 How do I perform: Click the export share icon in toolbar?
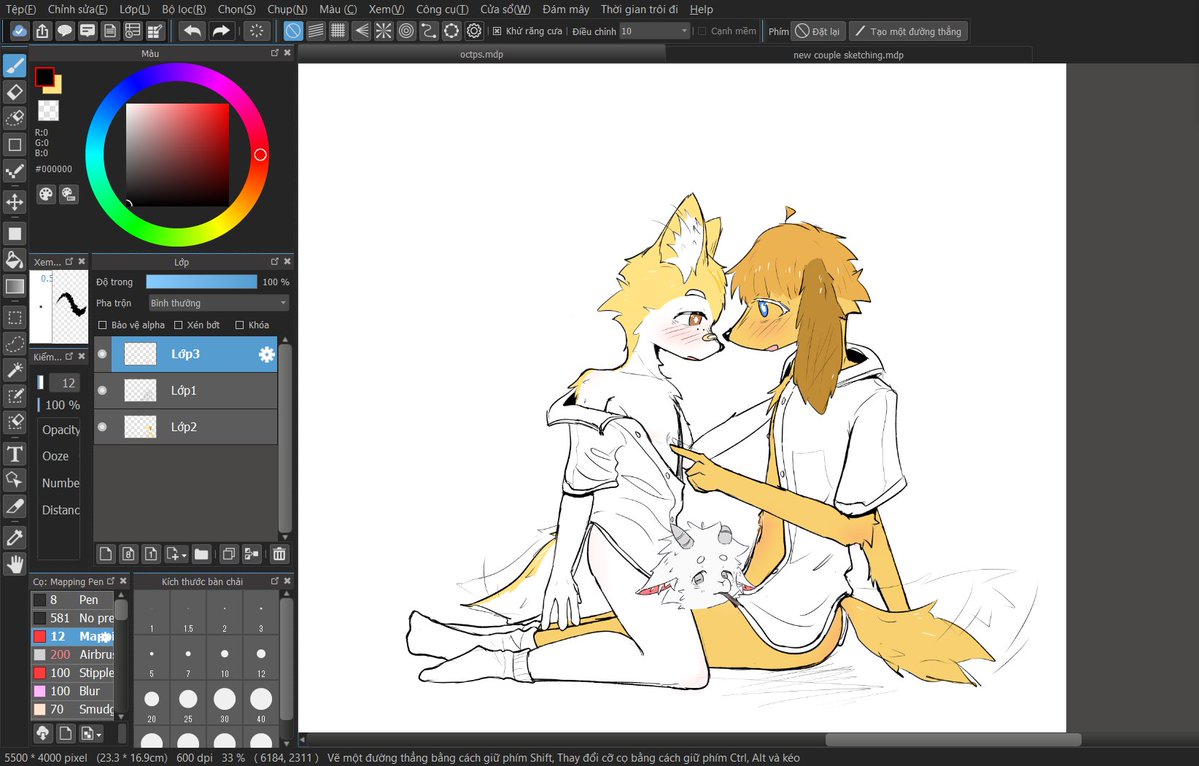coord(43,31)
